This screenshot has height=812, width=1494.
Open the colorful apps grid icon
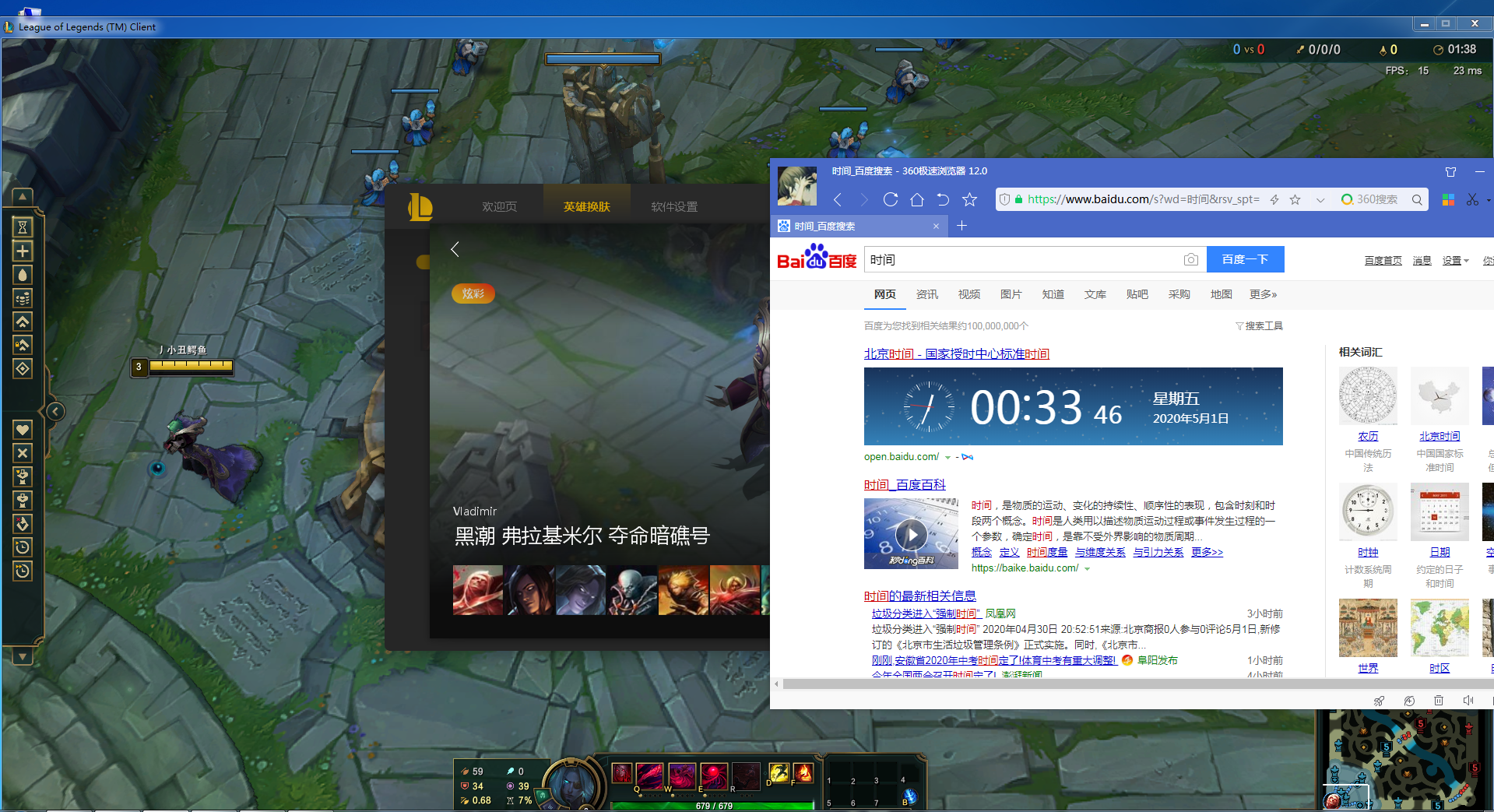pos(1448,199)
